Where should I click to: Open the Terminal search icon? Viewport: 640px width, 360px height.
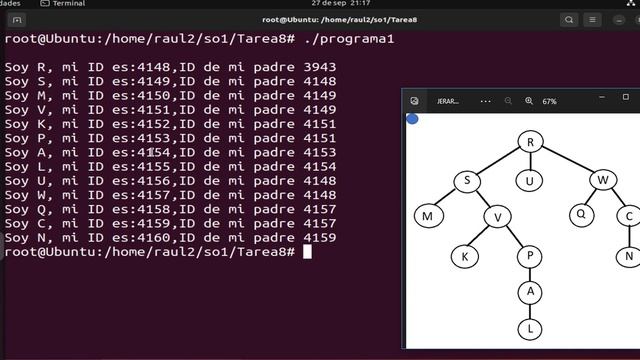(x=569, y=20)
